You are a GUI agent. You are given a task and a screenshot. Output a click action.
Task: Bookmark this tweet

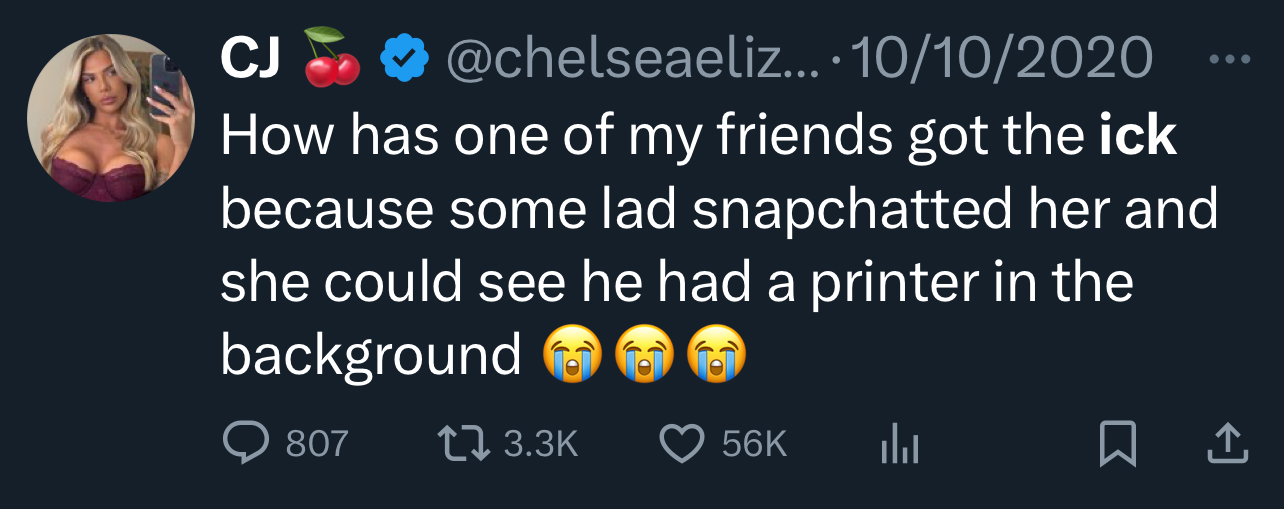pos(1117,445)
